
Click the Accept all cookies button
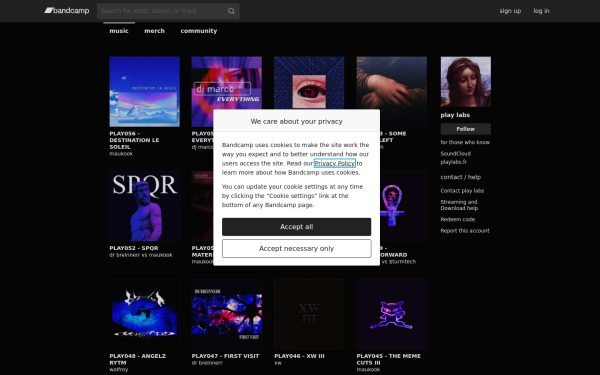[x=297, y=227]
